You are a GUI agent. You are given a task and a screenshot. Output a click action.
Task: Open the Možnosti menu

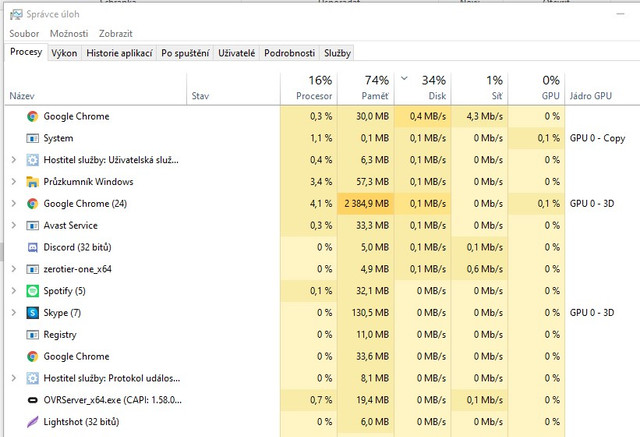[x=69, y=34]
